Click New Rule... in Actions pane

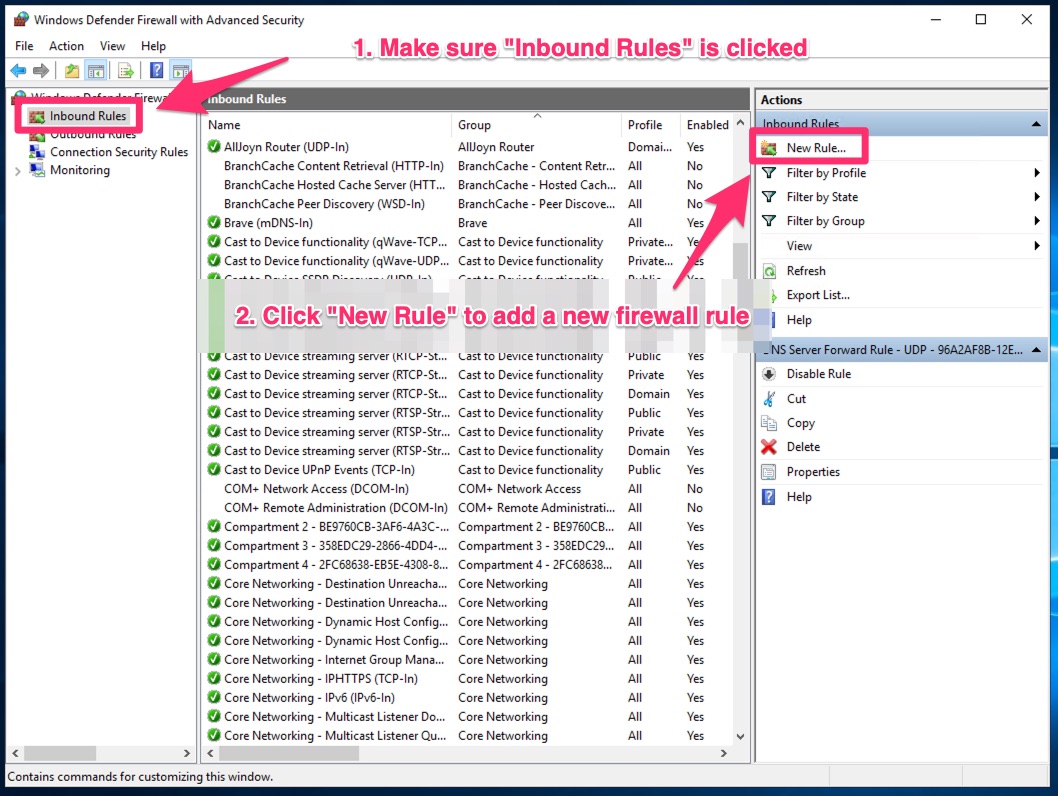[815, 148]
